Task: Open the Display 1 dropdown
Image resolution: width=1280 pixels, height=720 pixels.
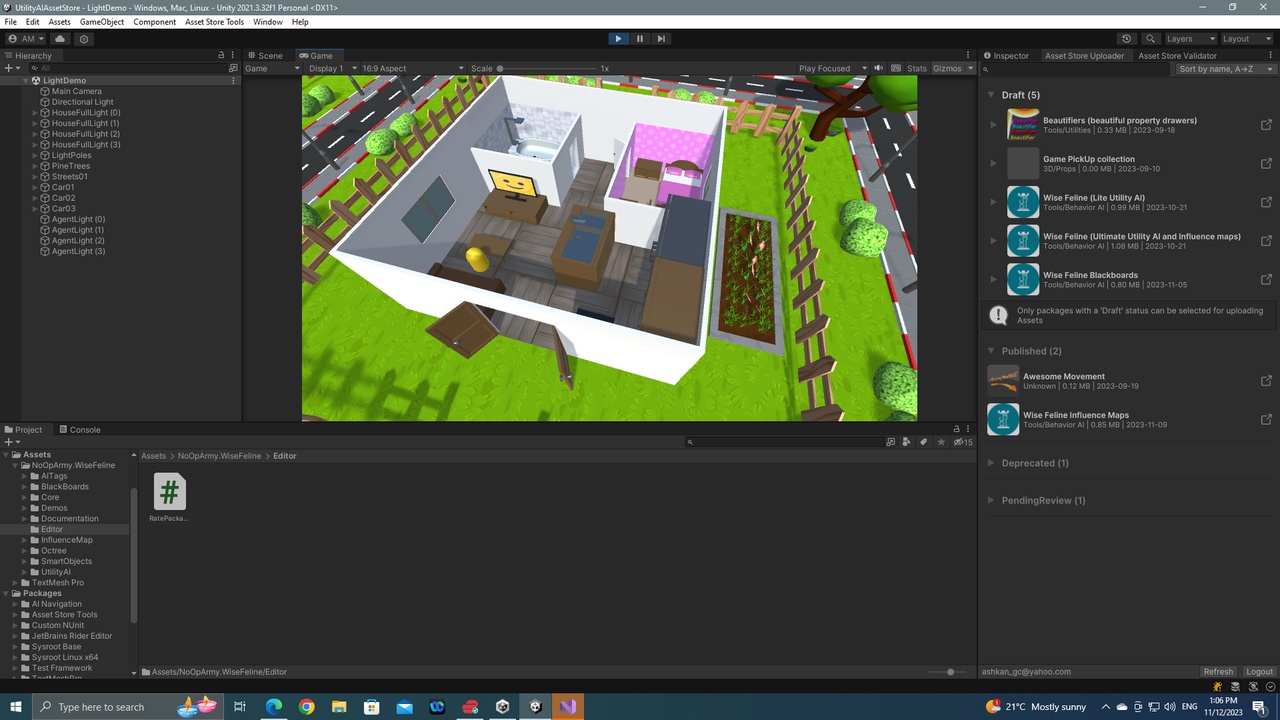Action: (332, 68)
